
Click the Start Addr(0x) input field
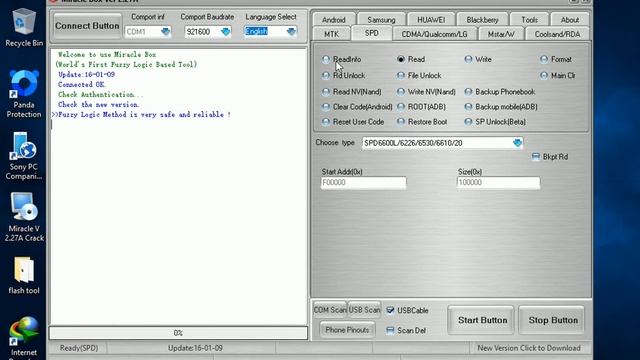[363, 182]
